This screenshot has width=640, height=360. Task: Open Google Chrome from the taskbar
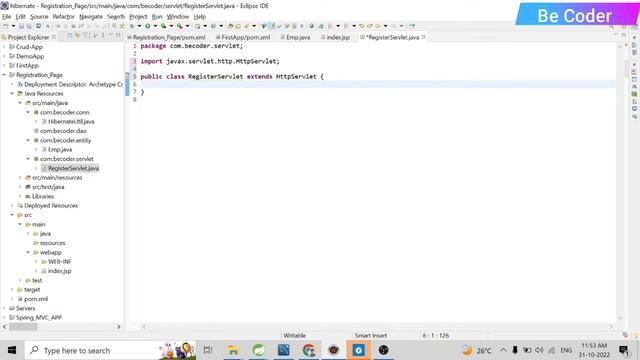tap(309, 350)
